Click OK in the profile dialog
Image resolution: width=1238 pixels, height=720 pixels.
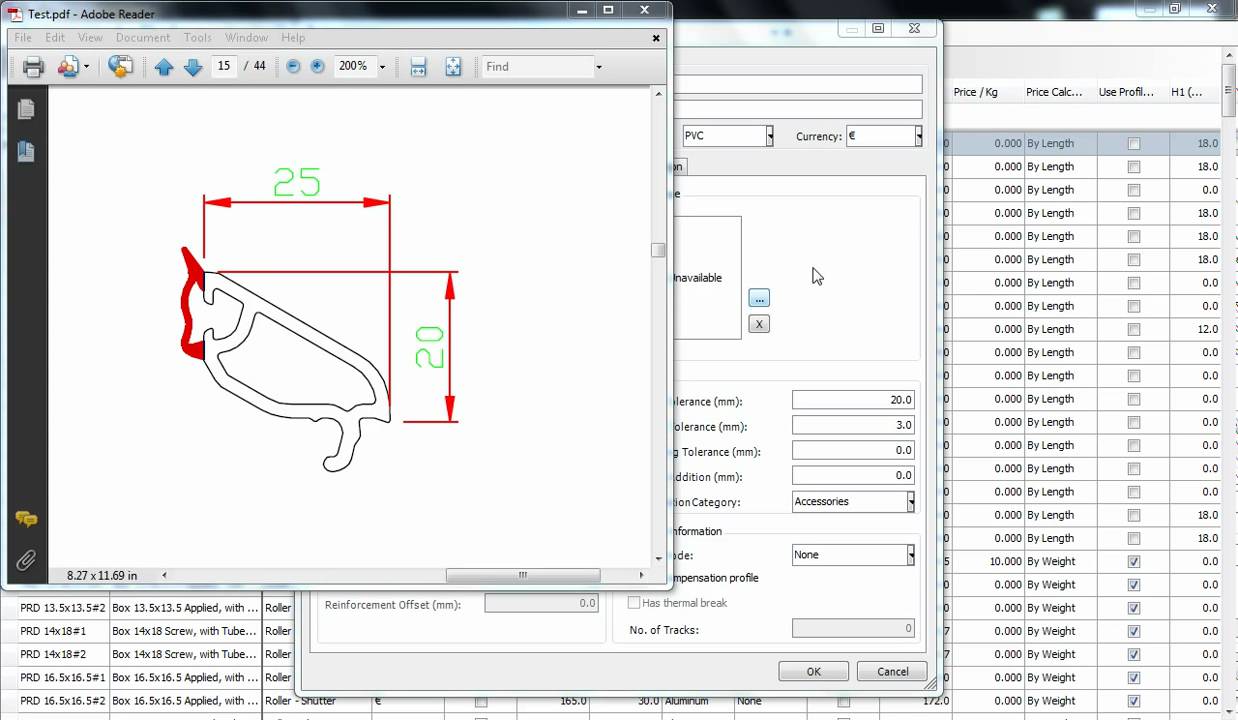[813, 672]
